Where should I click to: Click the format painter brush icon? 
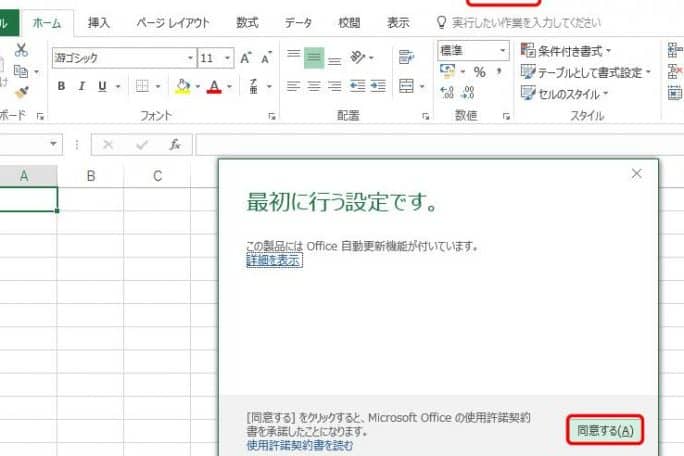pos(22,92)
